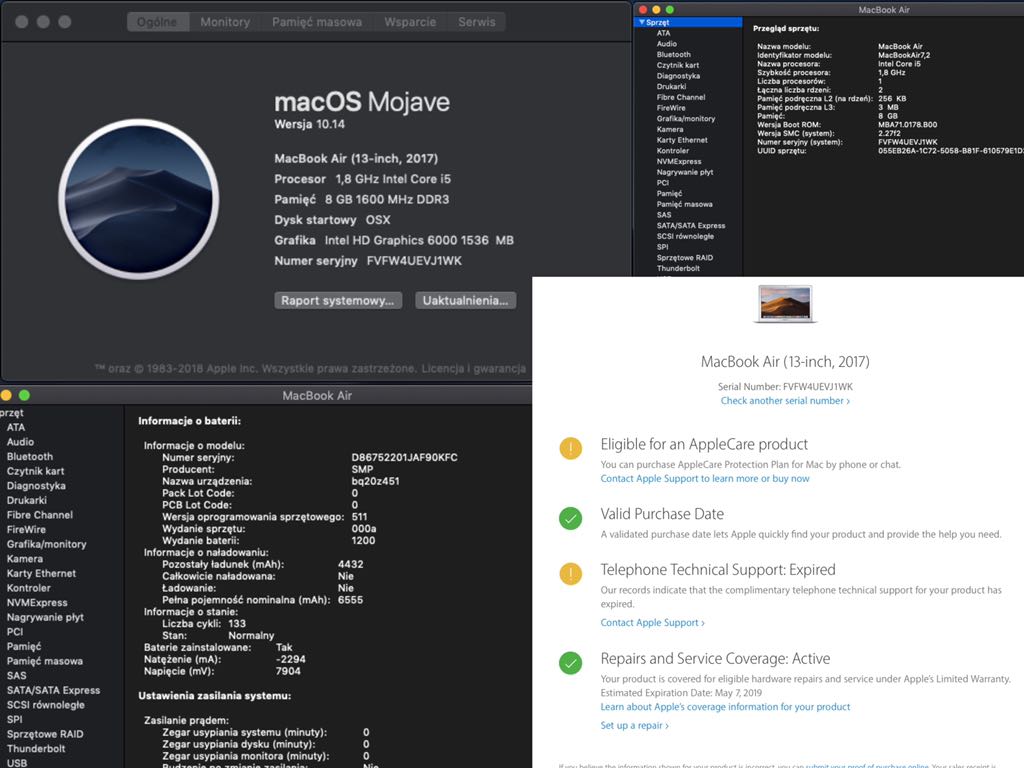Select Kamera in bottom-left window sidebar

tap(25, 559)
